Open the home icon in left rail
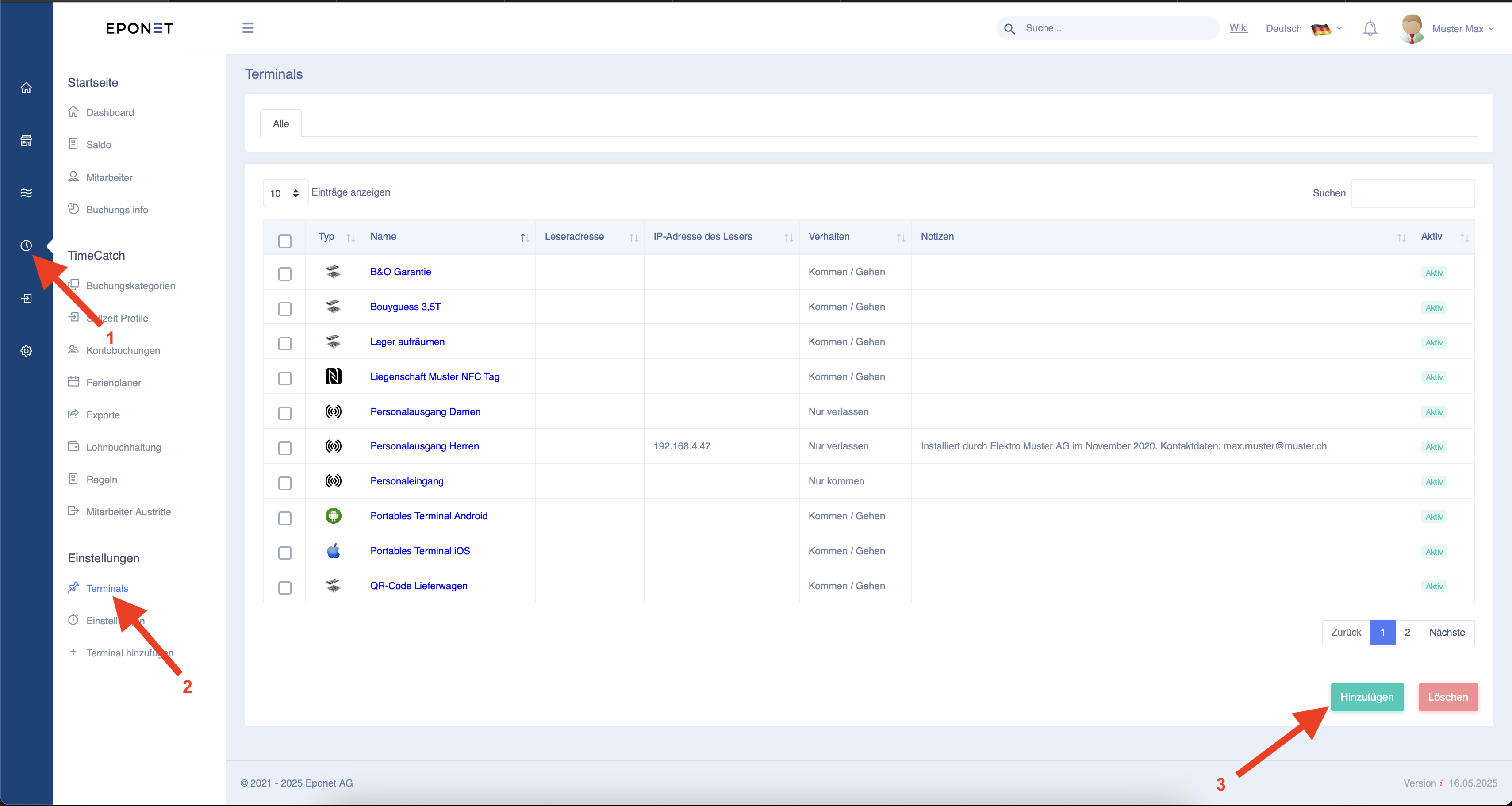The image size is (1512, 806). [26, 88]
